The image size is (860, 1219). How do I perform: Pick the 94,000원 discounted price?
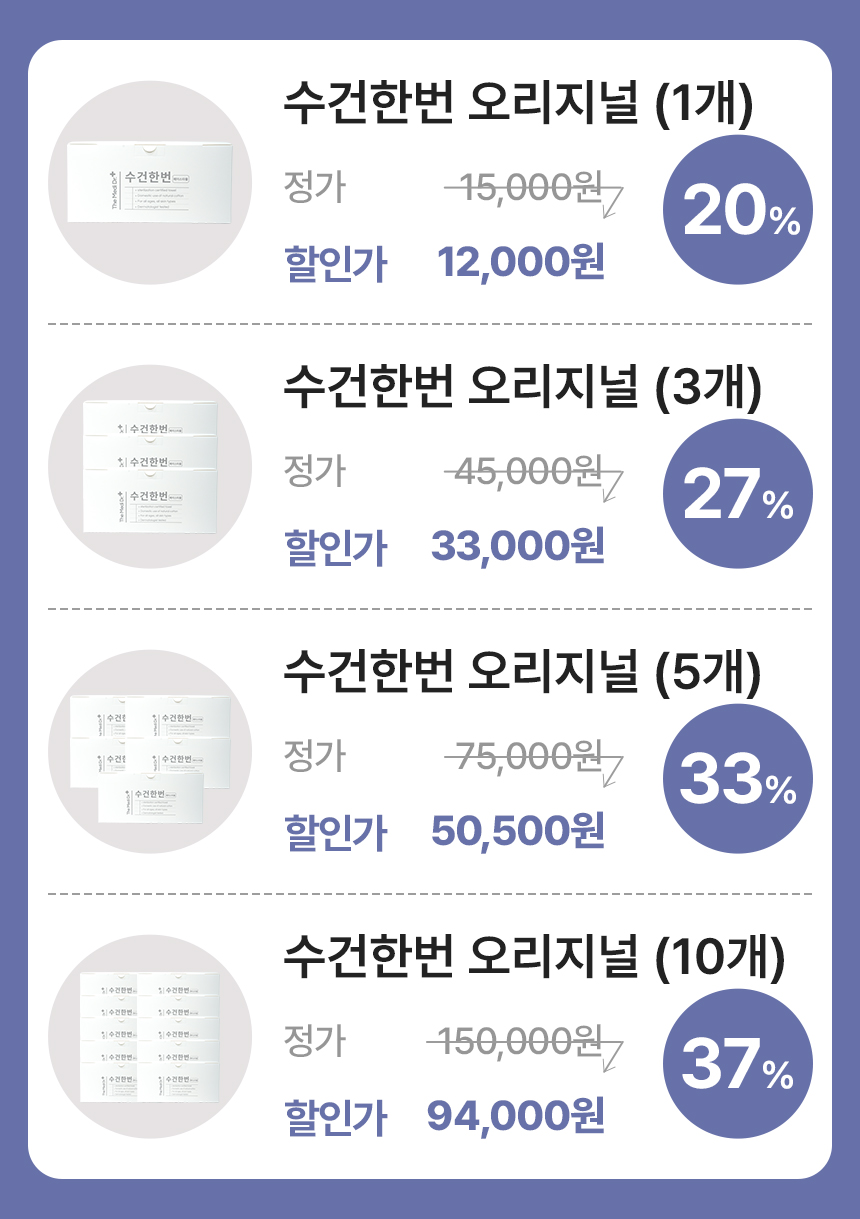coord(516,1115)
